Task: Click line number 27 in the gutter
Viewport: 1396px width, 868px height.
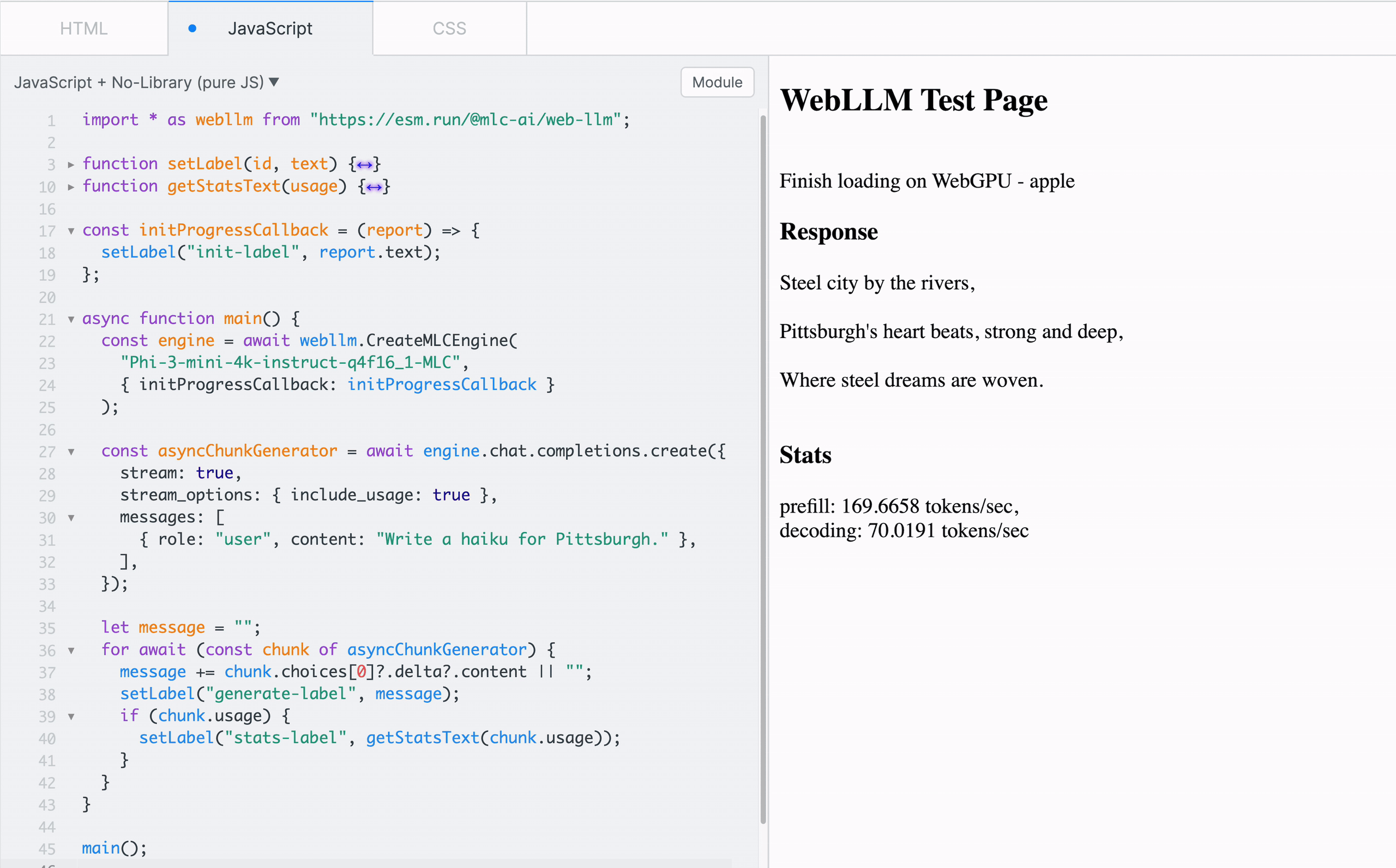Action: pyautogui.click(x=47, y=452)
